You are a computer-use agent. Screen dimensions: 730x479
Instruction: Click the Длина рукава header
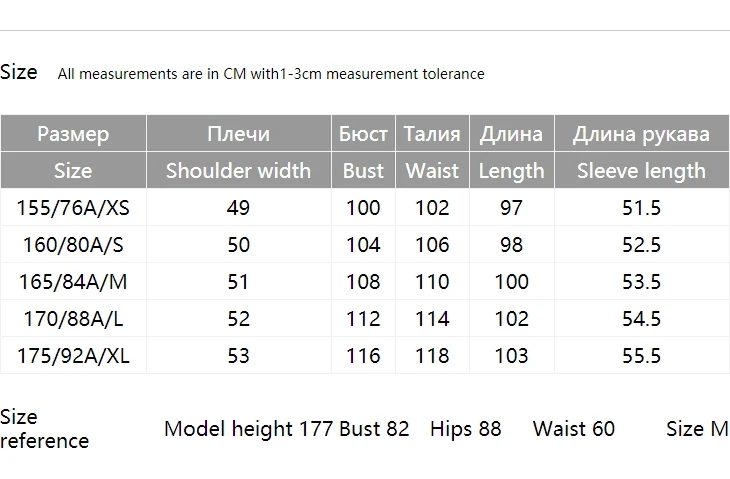[x=641, y=134]
